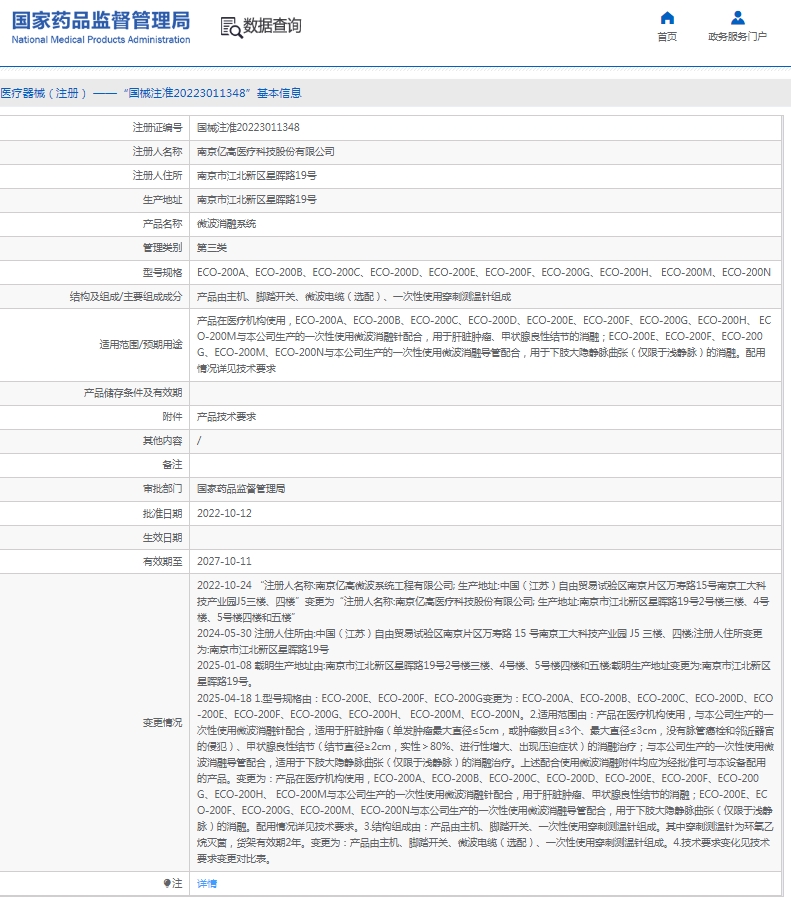Viewport: 791px width, 902px height.
Task: Click the 注册证编号 row label
Action: [157, 128]
